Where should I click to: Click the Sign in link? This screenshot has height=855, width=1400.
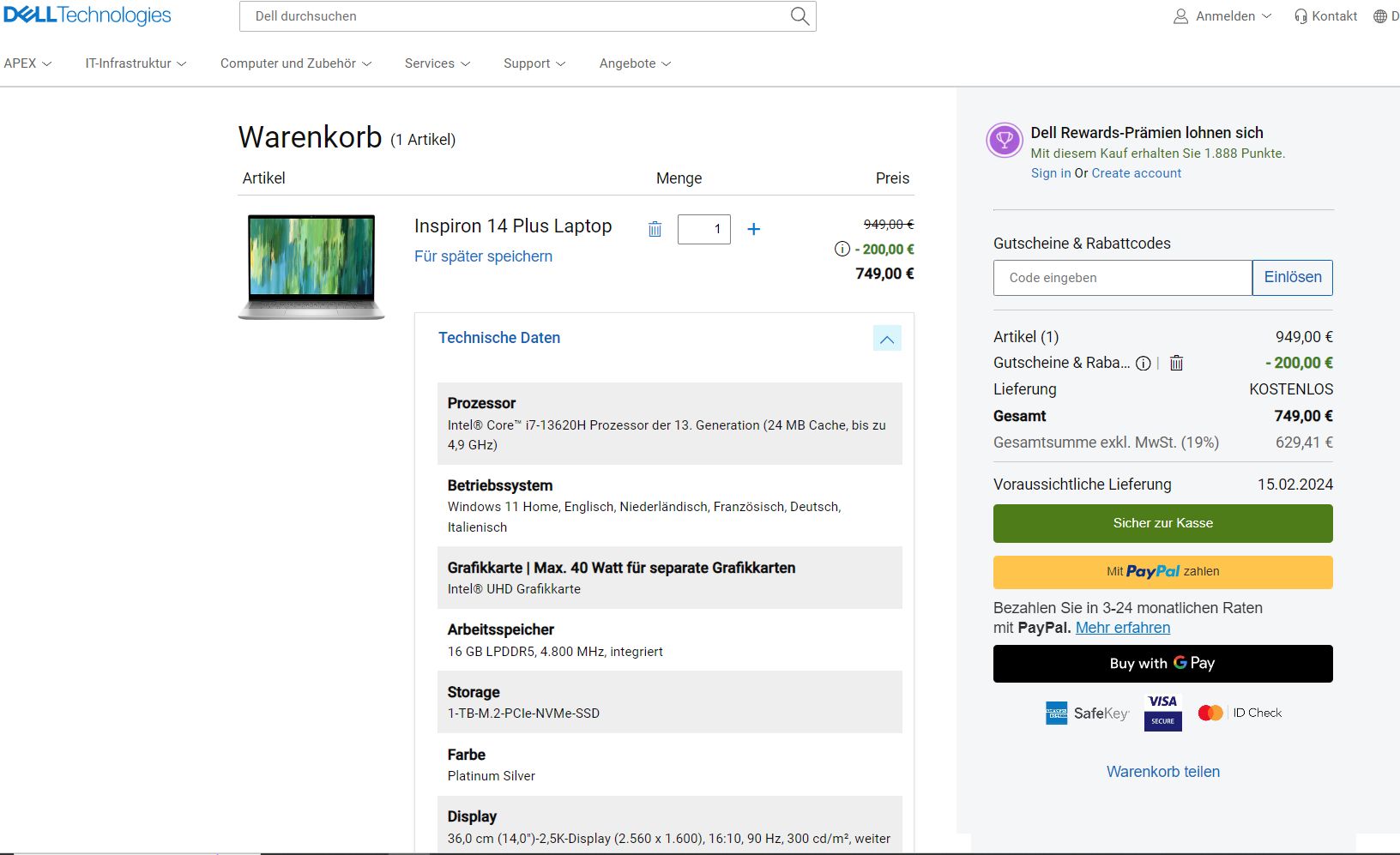coord(1051,173)
